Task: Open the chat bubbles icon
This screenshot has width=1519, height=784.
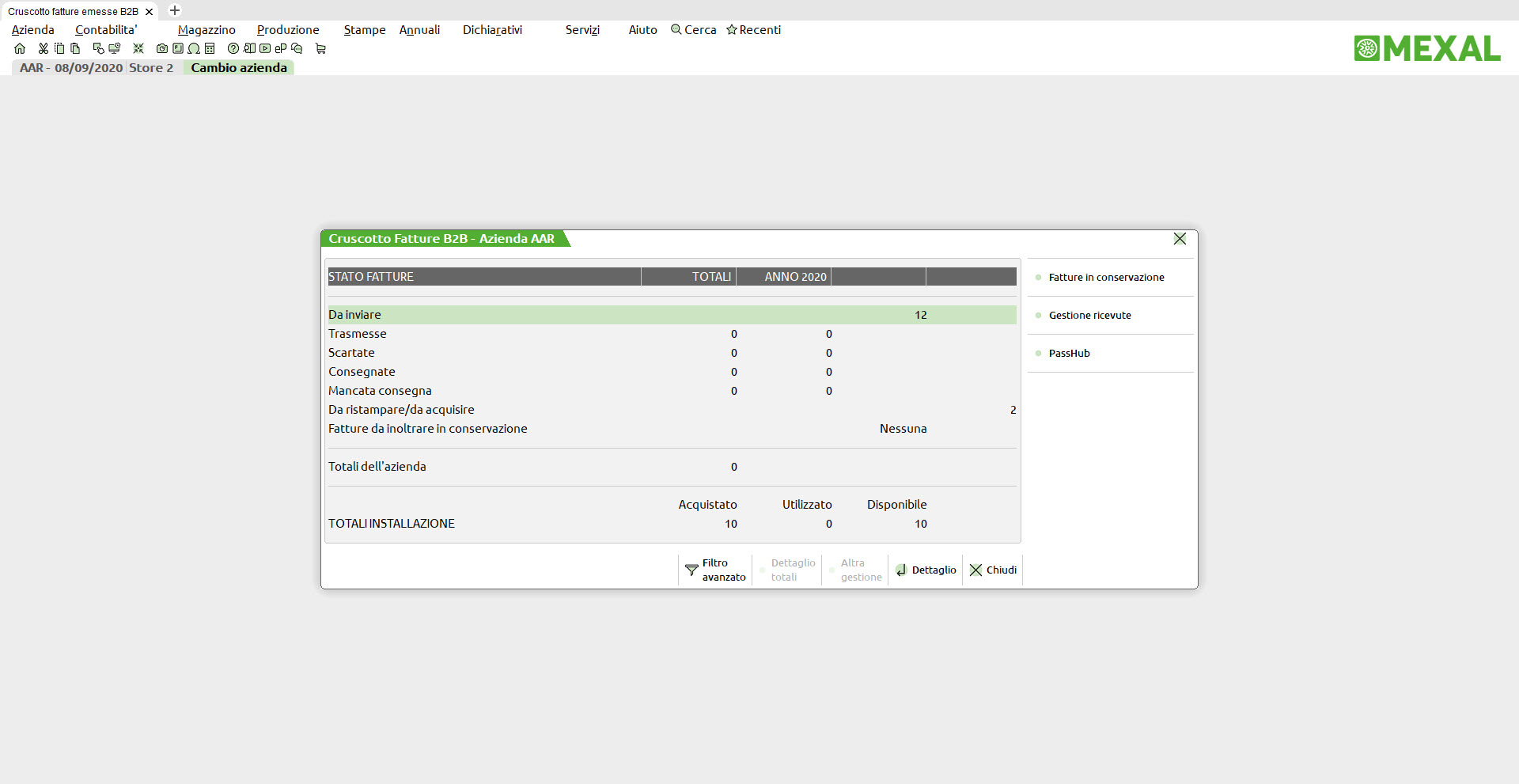Action: pos(297,49)
